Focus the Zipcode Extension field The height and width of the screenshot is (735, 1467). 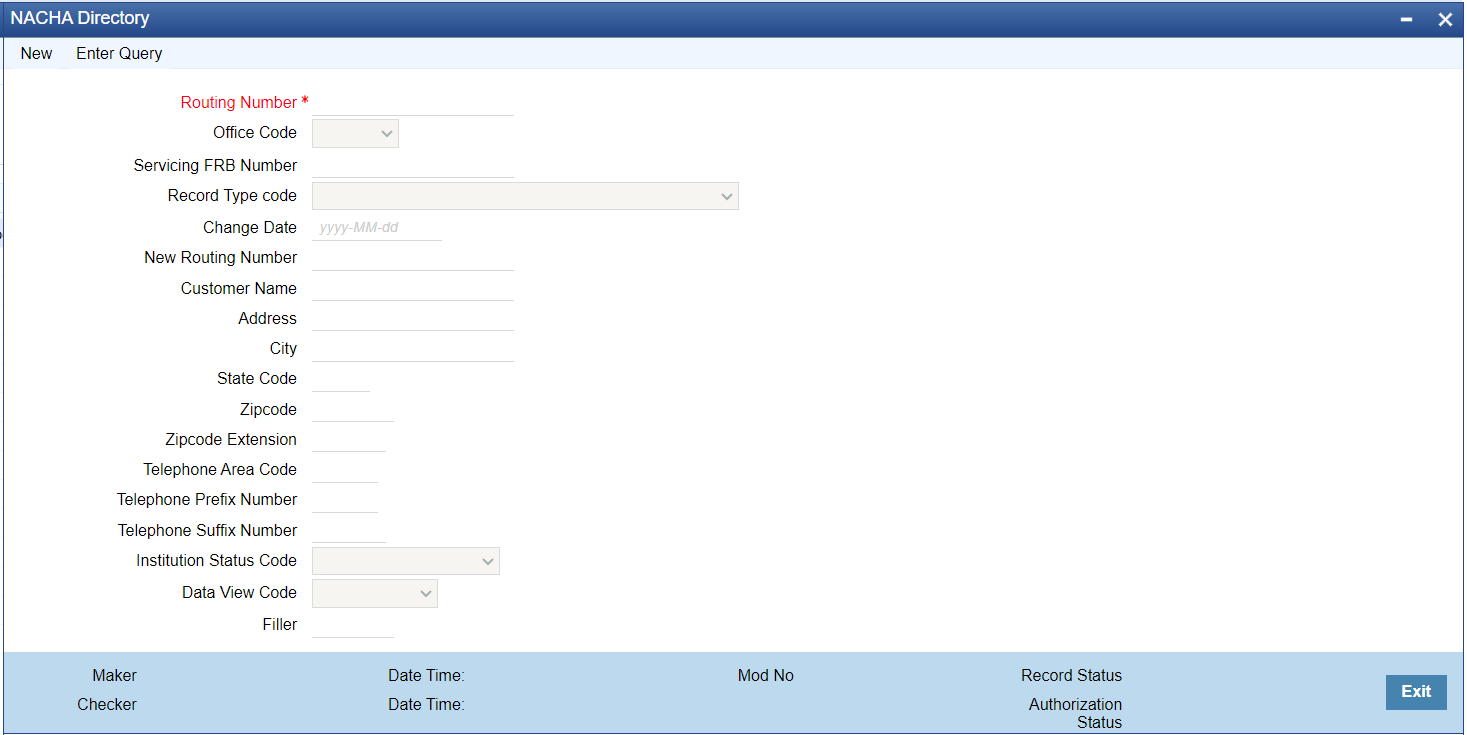coord(349,439)
